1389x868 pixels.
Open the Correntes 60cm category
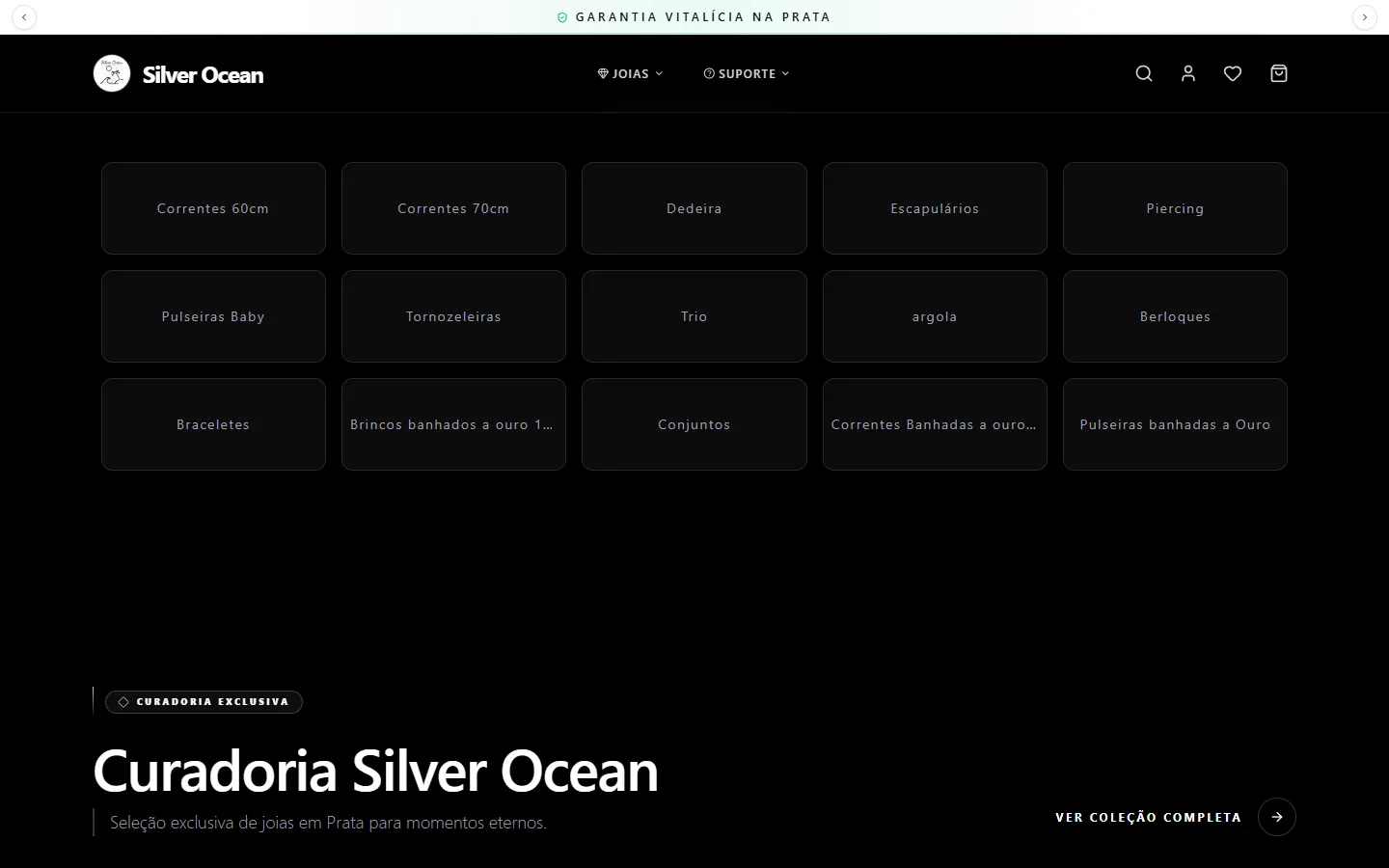pyautogui.click(x=213, y=208)
